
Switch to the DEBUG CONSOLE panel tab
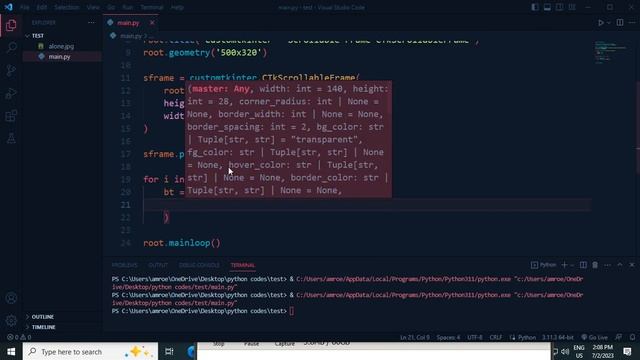pyautogui.click(x=199, y=265)
